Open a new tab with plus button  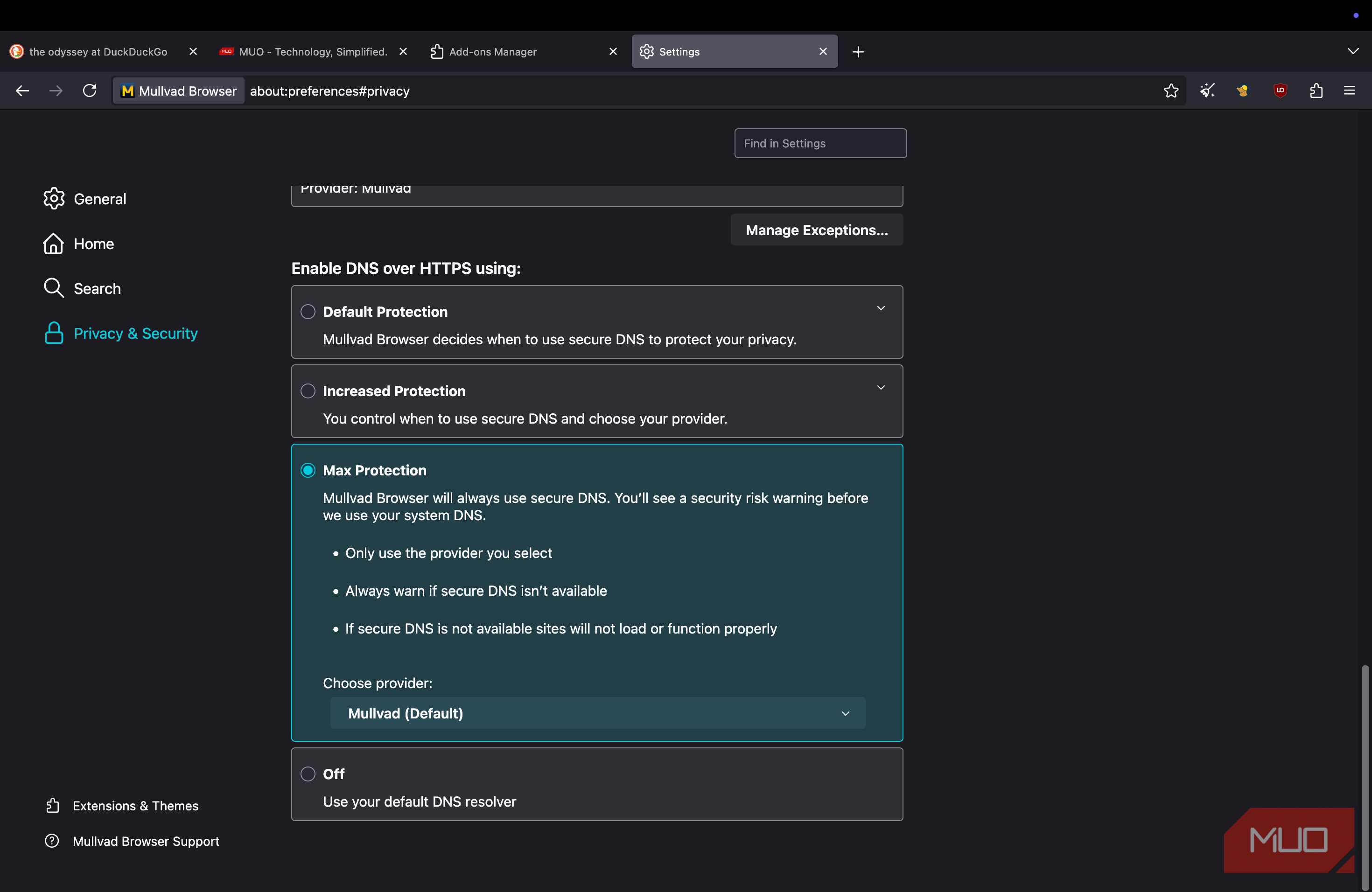(x=858, y=52)
